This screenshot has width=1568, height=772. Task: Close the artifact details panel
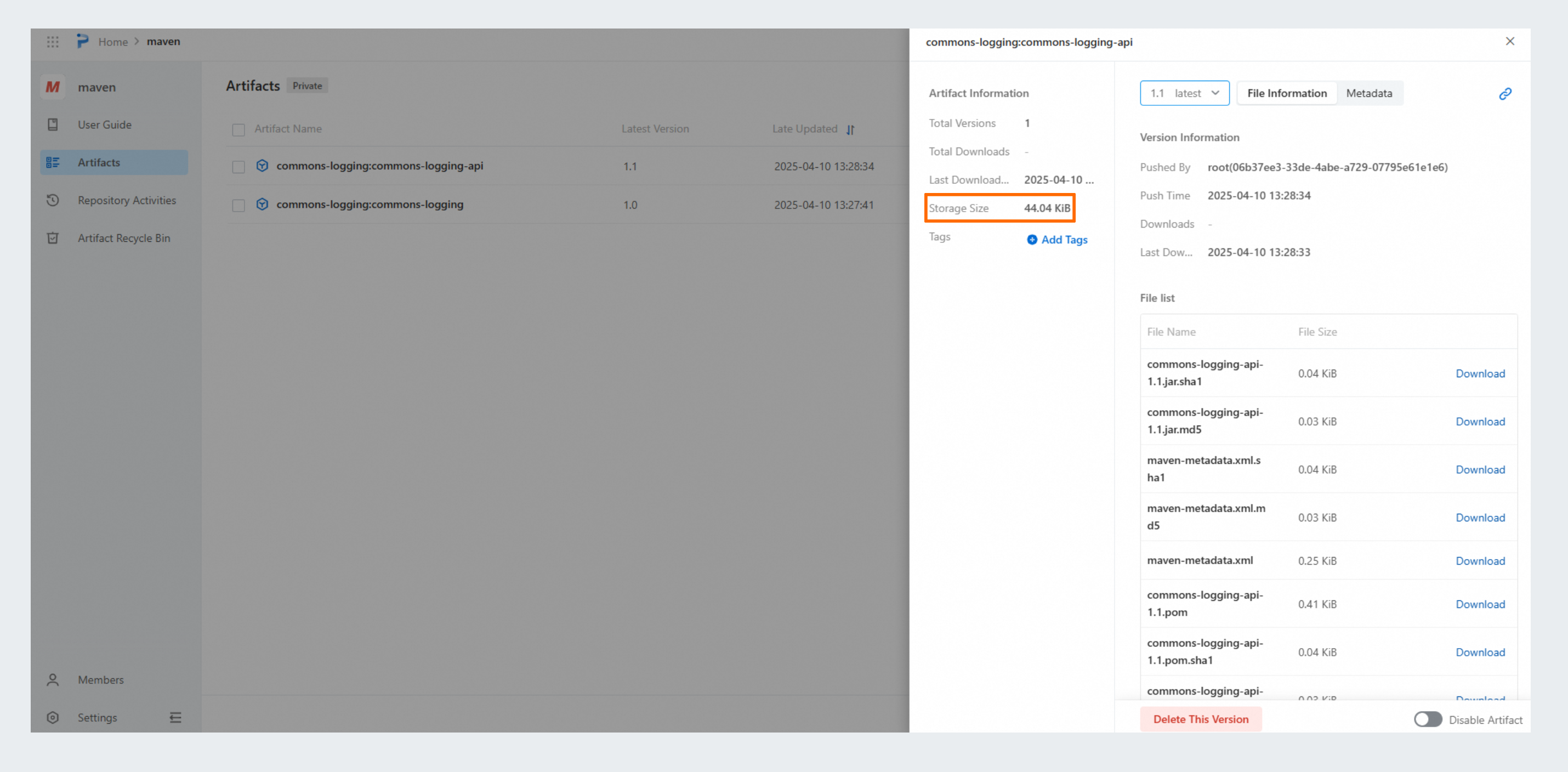pyautogui.click(x=1509, y=42)
